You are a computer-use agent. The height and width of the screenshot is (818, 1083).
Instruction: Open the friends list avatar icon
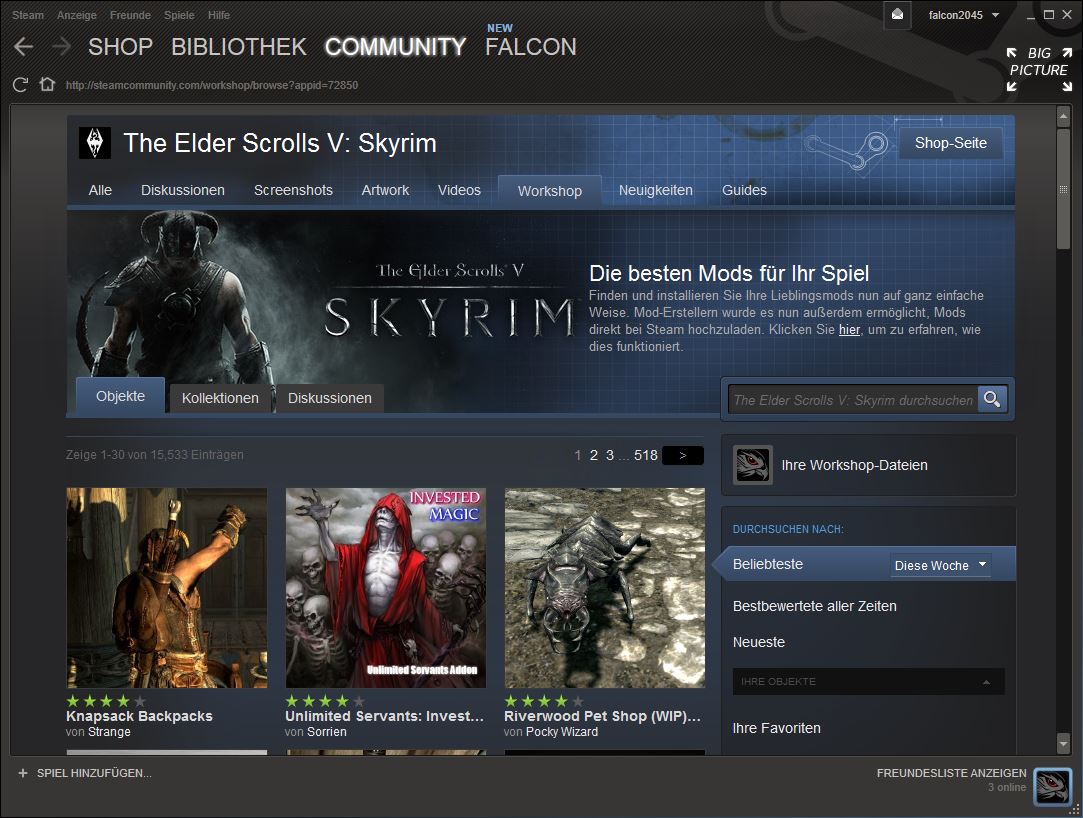click(x=1052, y=786)
